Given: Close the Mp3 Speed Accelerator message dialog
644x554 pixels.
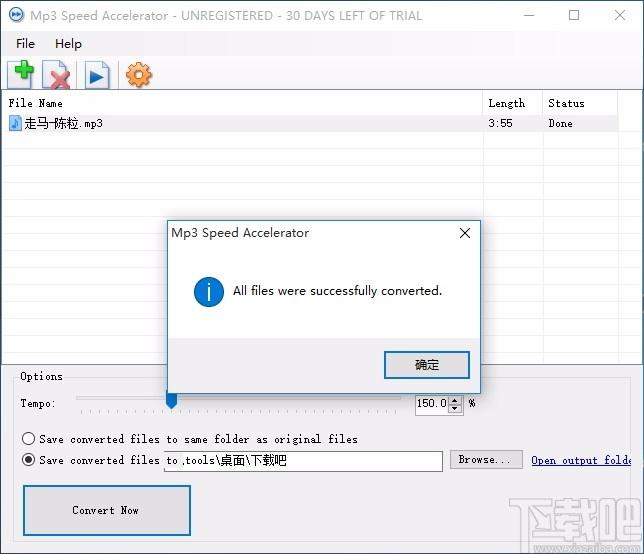Looking at the screenshot, I should (465, 233).
